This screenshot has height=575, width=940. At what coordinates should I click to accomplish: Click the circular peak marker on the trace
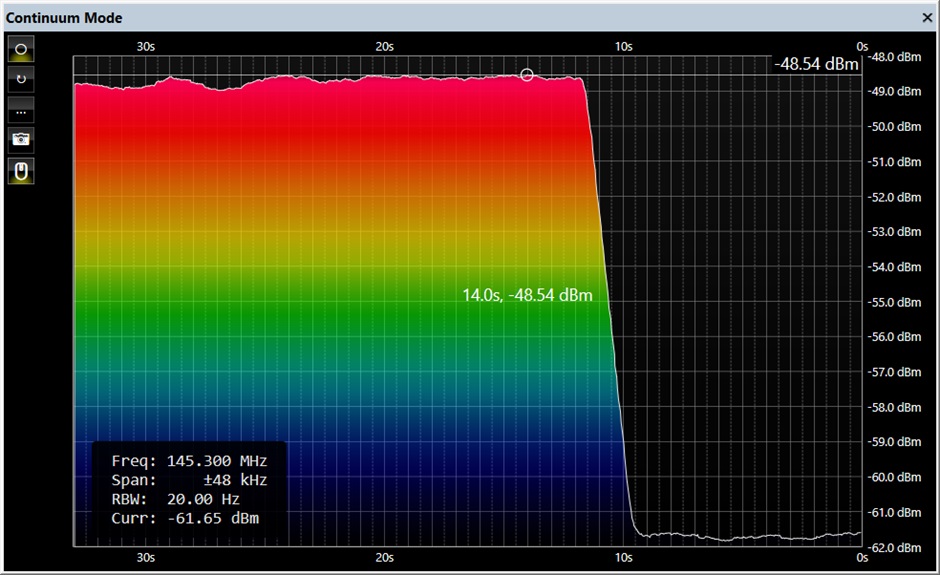pos(526,75)
